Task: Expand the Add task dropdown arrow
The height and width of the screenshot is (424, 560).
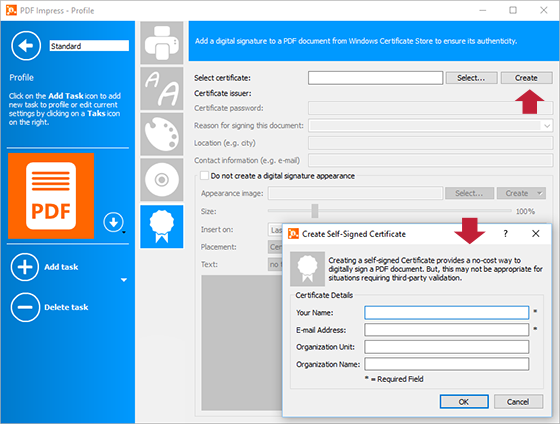Action: click(124, 280)
